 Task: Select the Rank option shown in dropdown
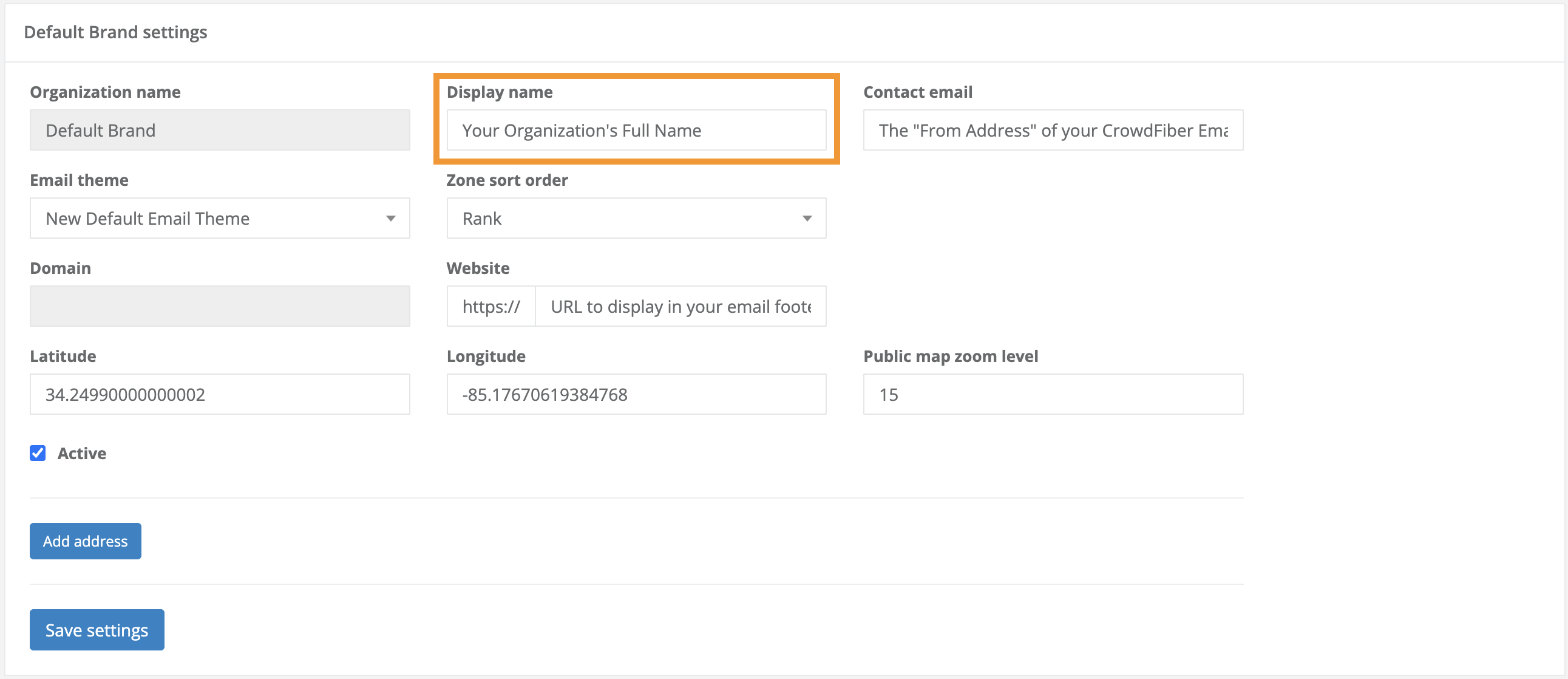(x=481, y=218)
